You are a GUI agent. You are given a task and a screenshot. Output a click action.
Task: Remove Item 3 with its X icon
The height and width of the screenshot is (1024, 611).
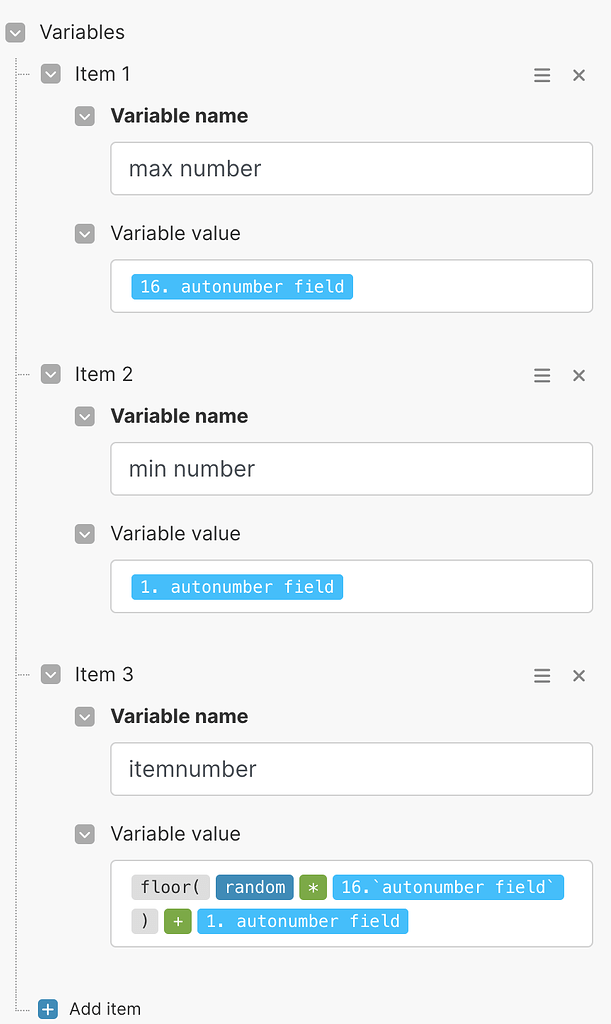click(x=579, y=675)
